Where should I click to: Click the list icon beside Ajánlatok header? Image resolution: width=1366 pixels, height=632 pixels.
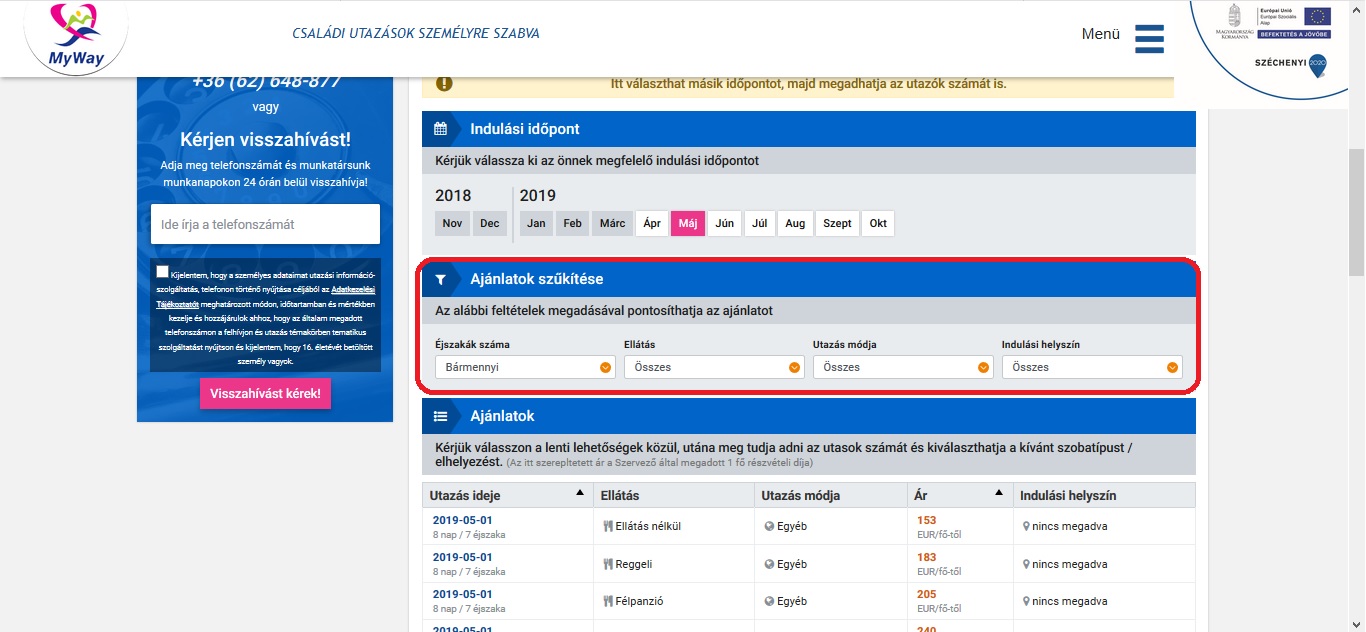(x=440, y=416)
